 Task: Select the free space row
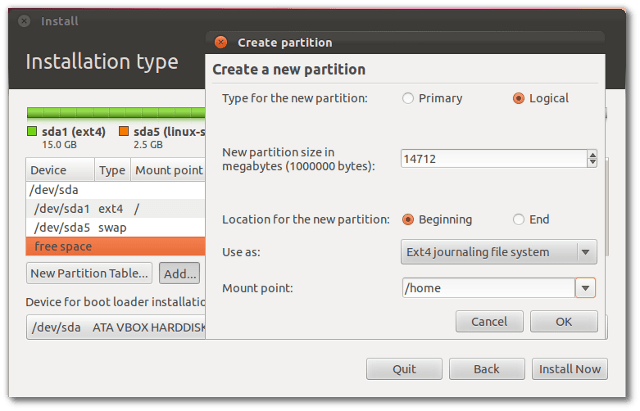point(116,246)
